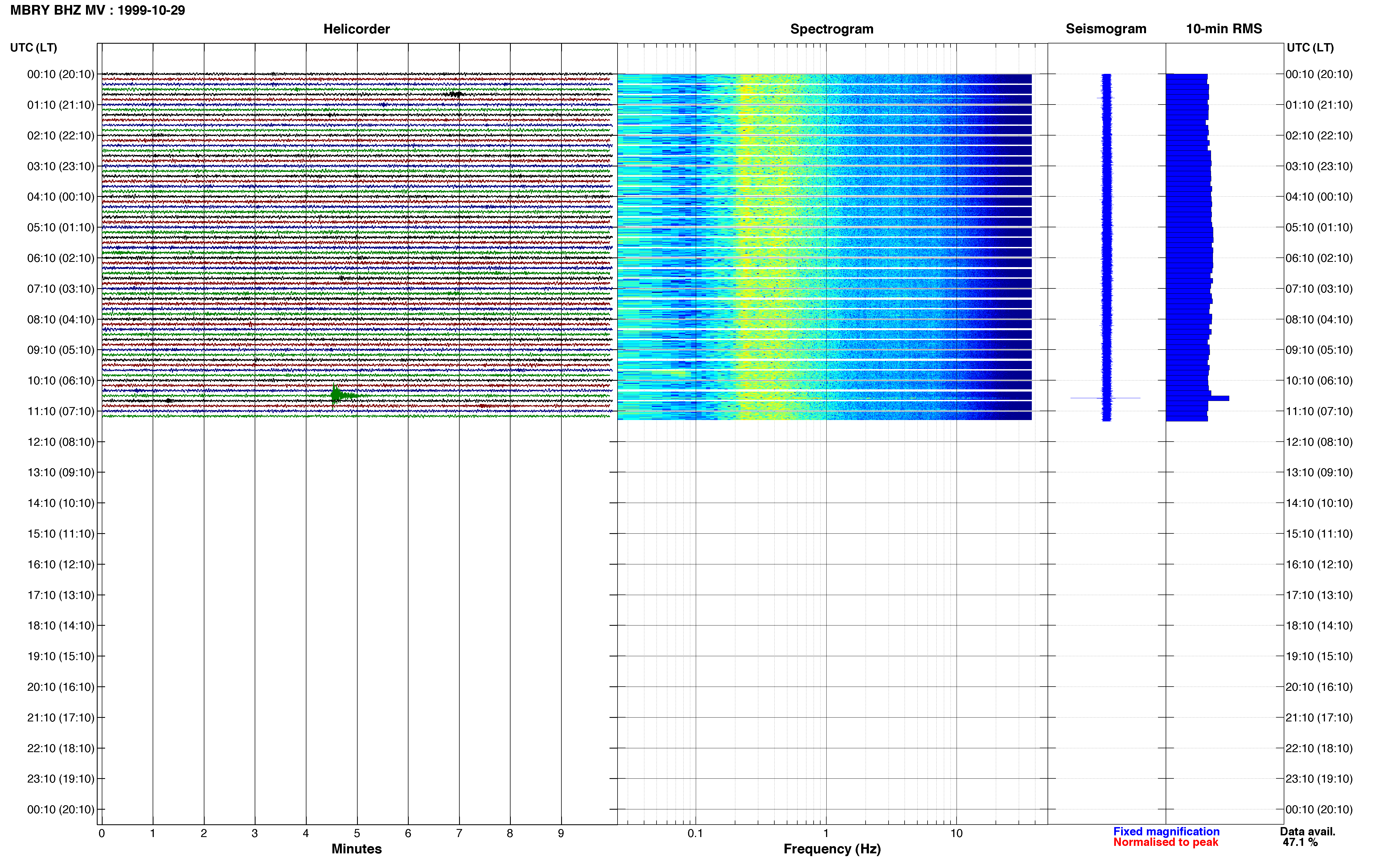
Task: Click the left '09:10 (05:10)' time label
Action: coord(61,350)
